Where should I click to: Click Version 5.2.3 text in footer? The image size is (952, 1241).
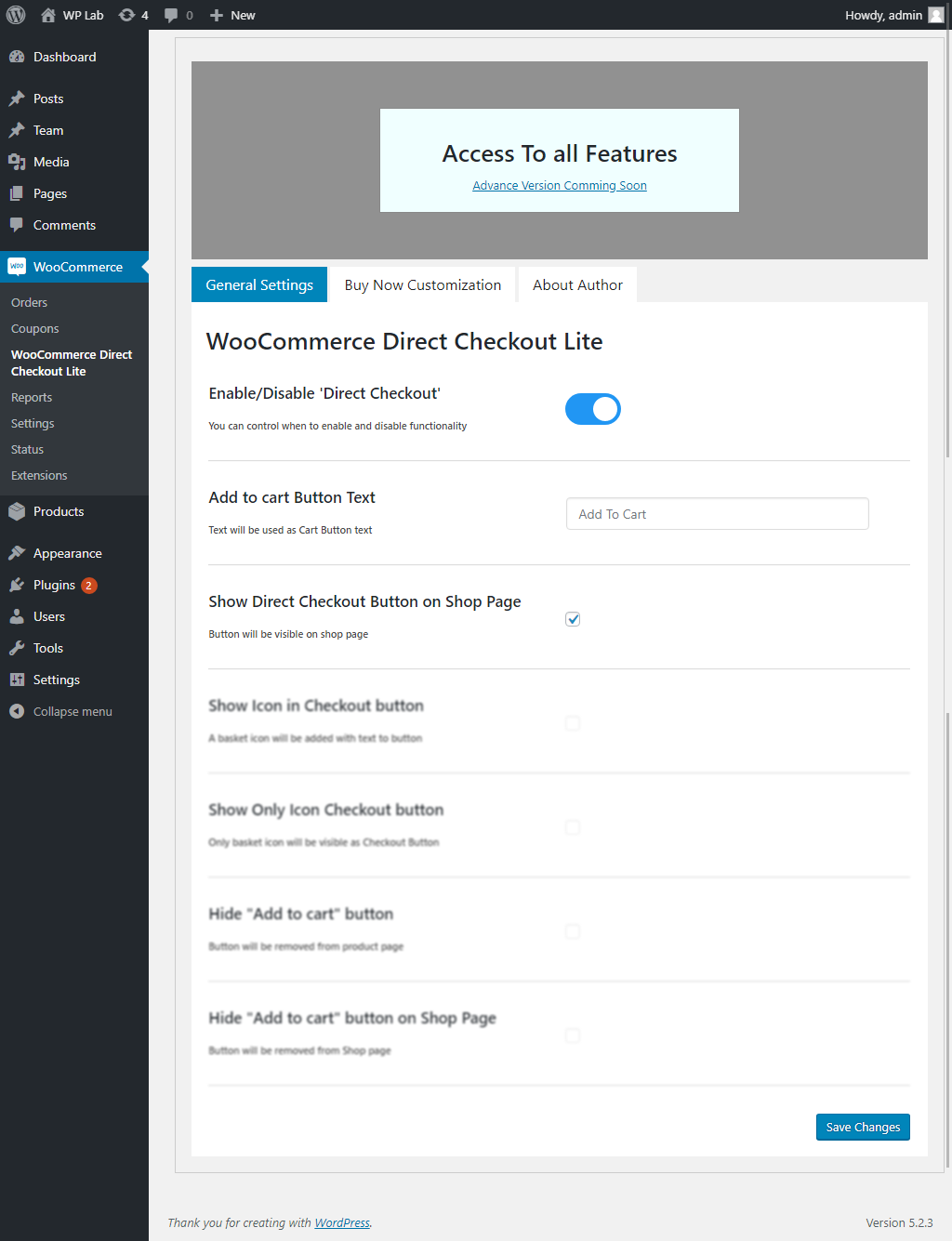[x=899, y=1222]
